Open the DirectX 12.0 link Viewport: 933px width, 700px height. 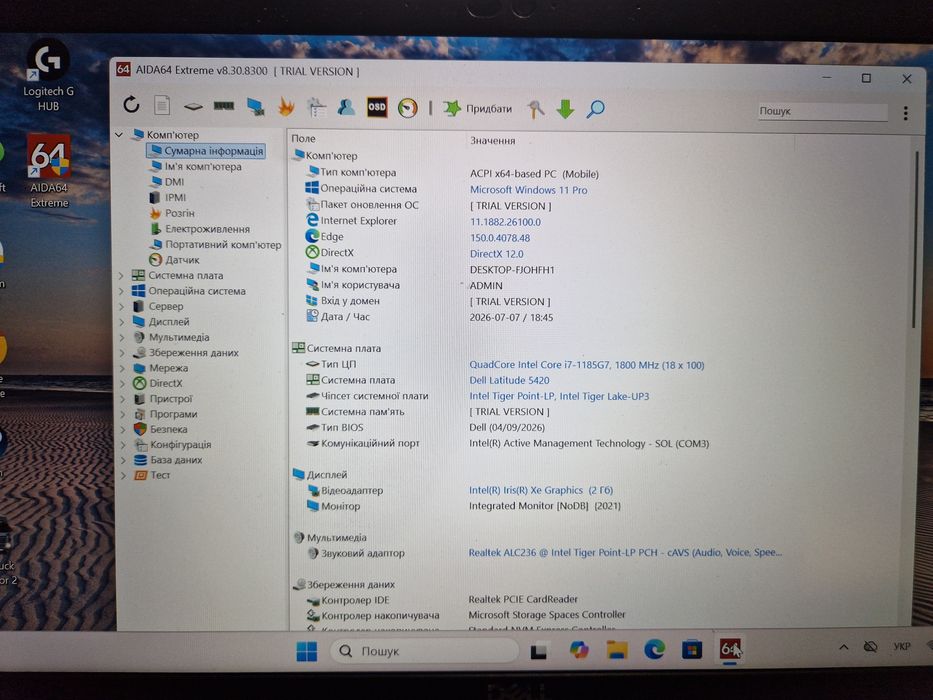click(x=496, y=254)
